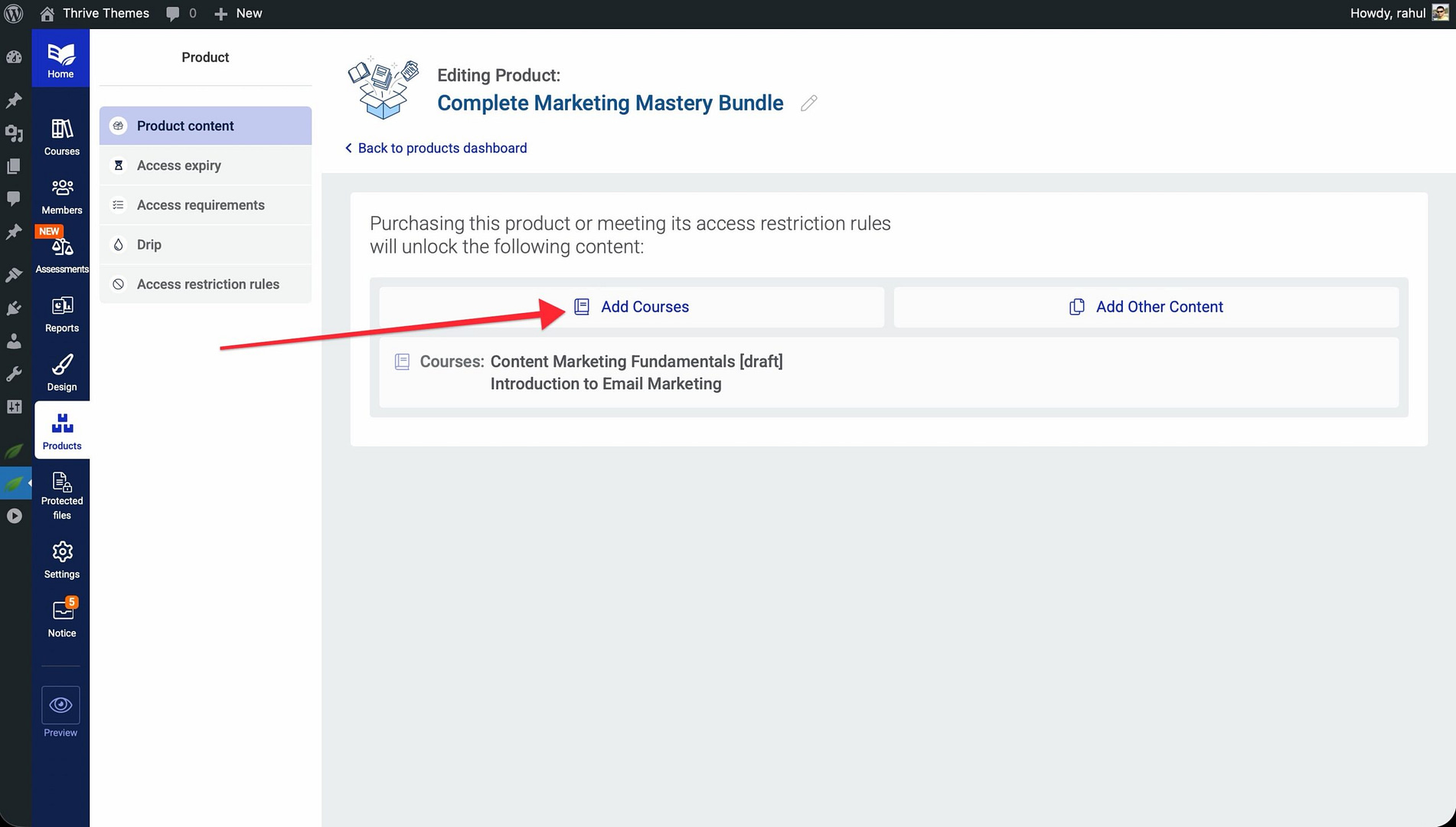Edit product name with pencil icon

point(808,103)
